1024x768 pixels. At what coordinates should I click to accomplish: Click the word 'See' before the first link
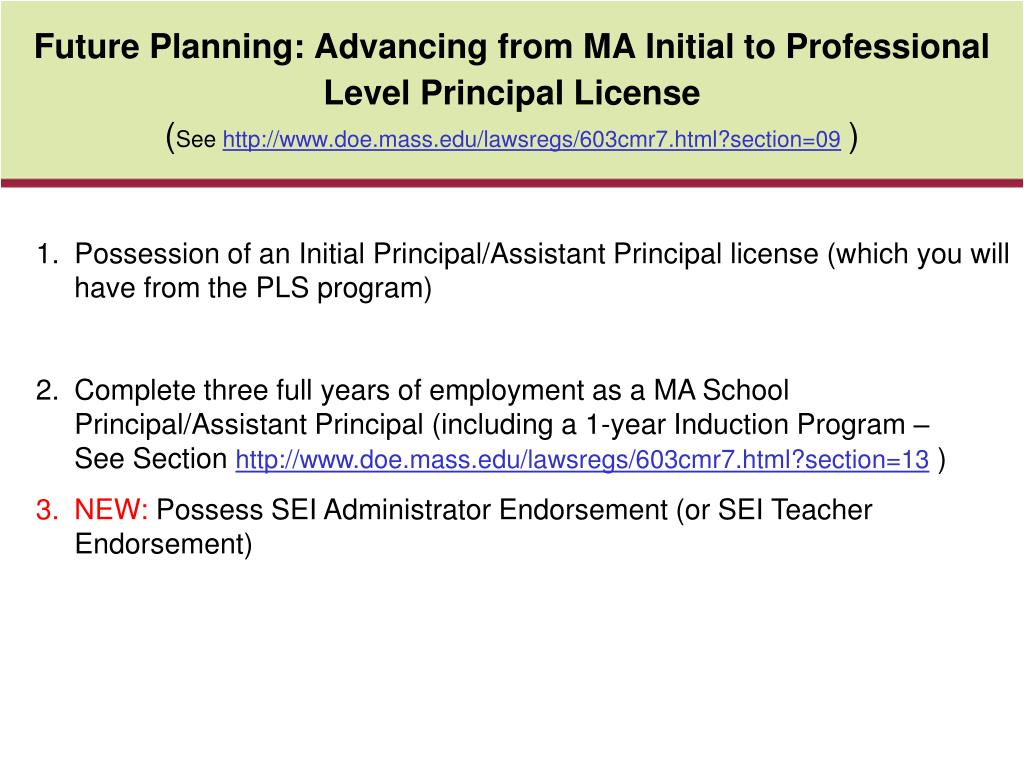196,139
